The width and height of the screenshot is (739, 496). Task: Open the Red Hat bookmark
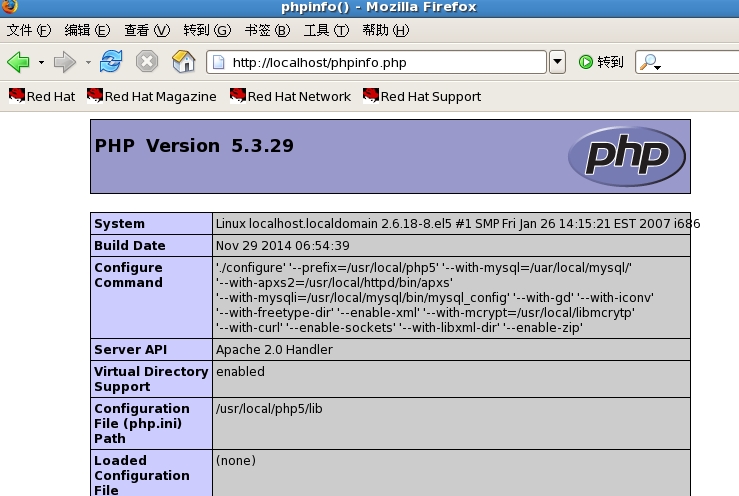(42, 96)
